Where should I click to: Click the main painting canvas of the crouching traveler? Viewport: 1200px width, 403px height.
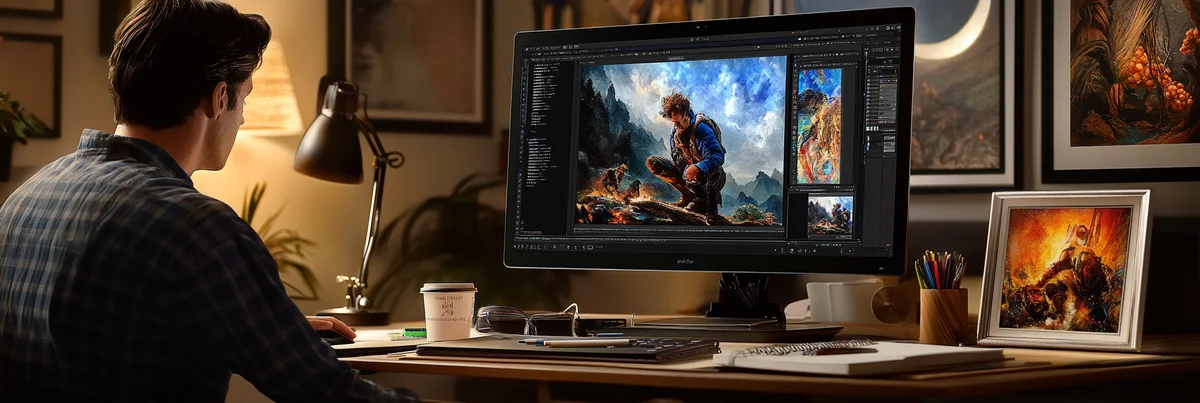tap(681, 140)
